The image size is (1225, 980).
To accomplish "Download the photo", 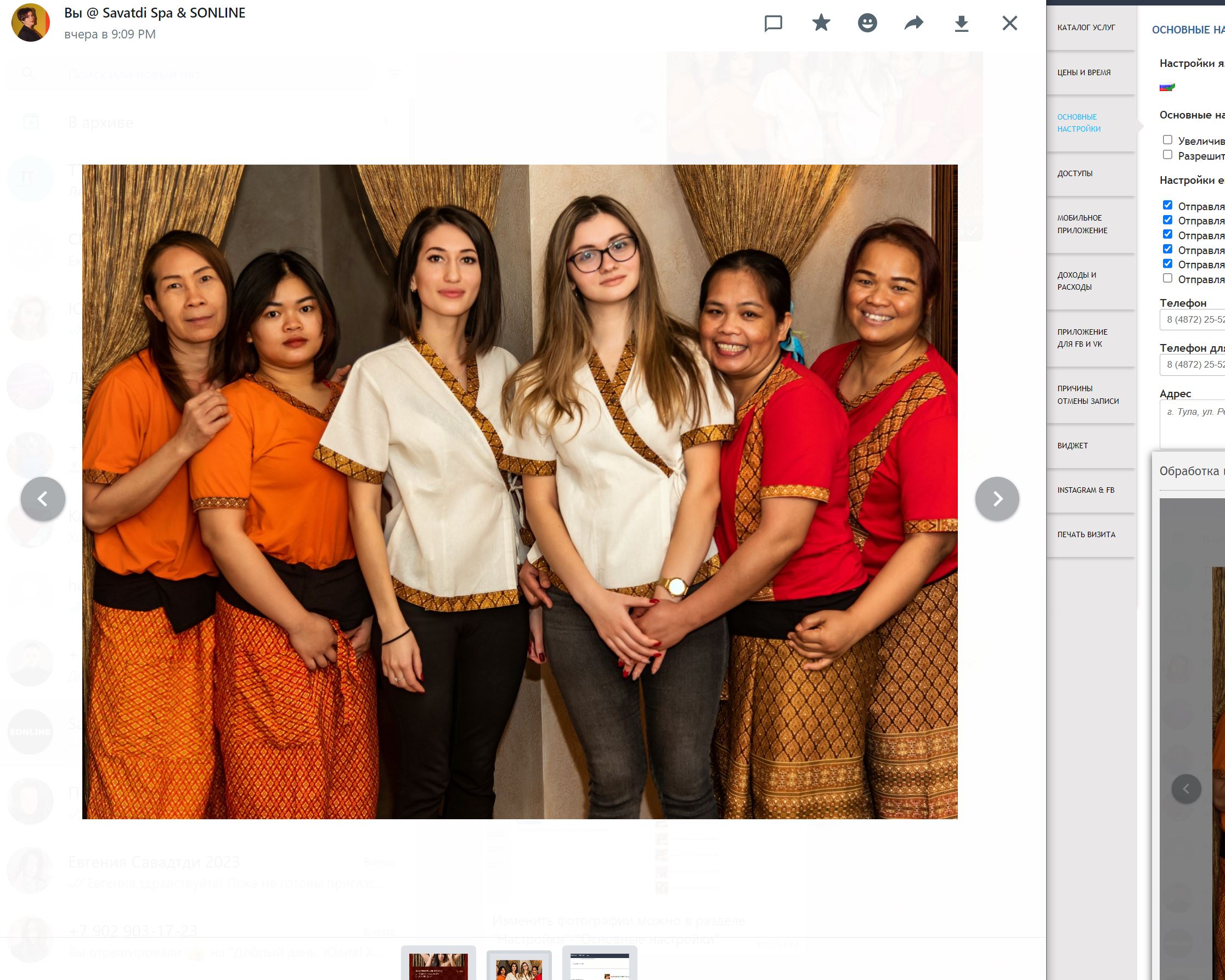I will [961, 23].
